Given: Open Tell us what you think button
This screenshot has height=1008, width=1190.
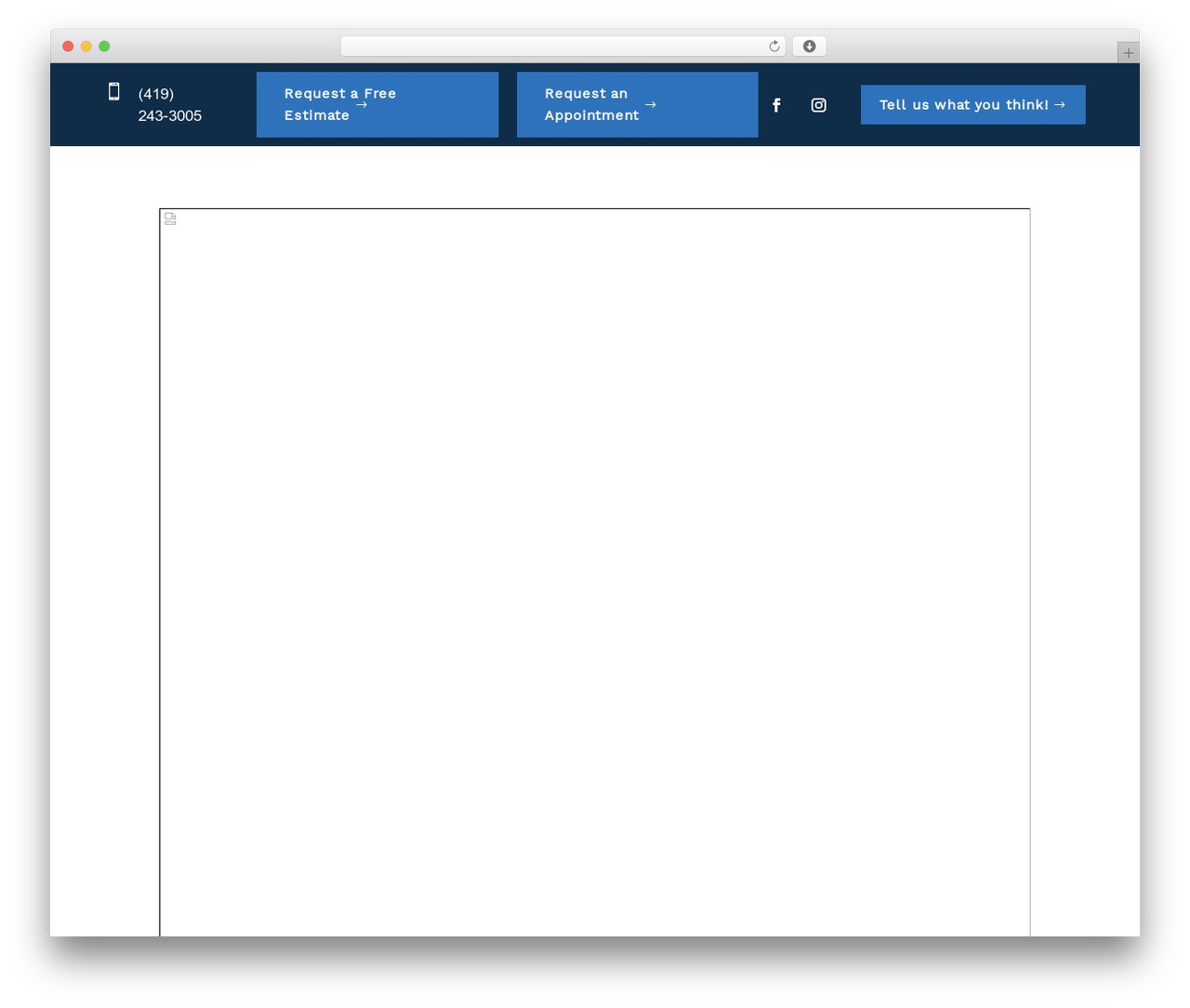Looking at the screenshot, I should tap(972, 105).
